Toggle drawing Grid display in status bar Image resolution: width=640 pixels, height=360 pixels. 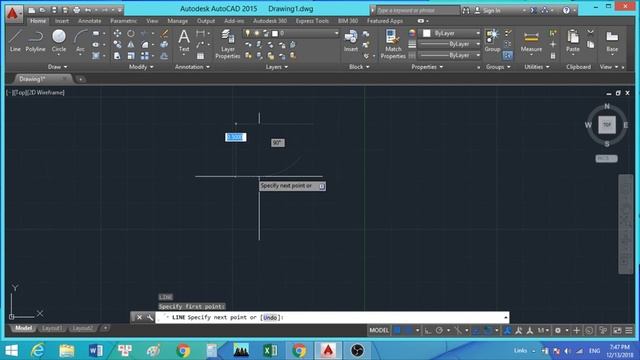(x=397, y=331)
